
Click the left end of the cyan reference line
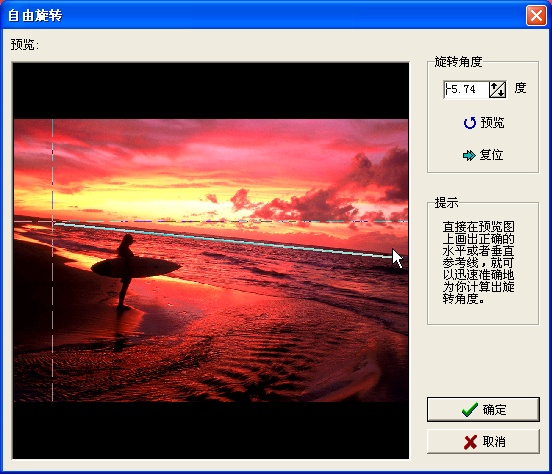pos(55,223)
